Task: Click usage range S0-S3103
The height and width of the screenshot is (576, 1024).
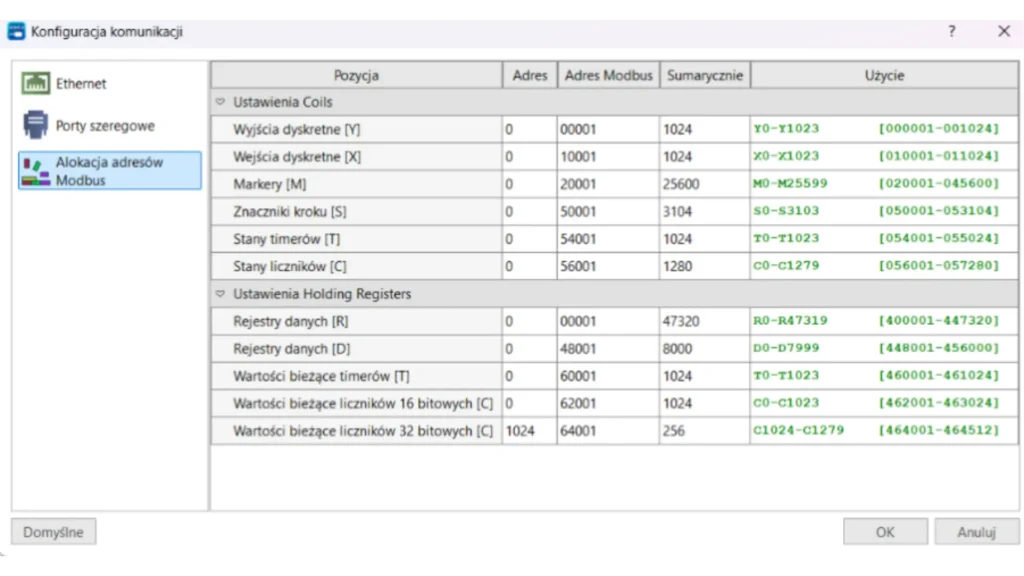Action: pyautogui.click(x=786, y=211)
